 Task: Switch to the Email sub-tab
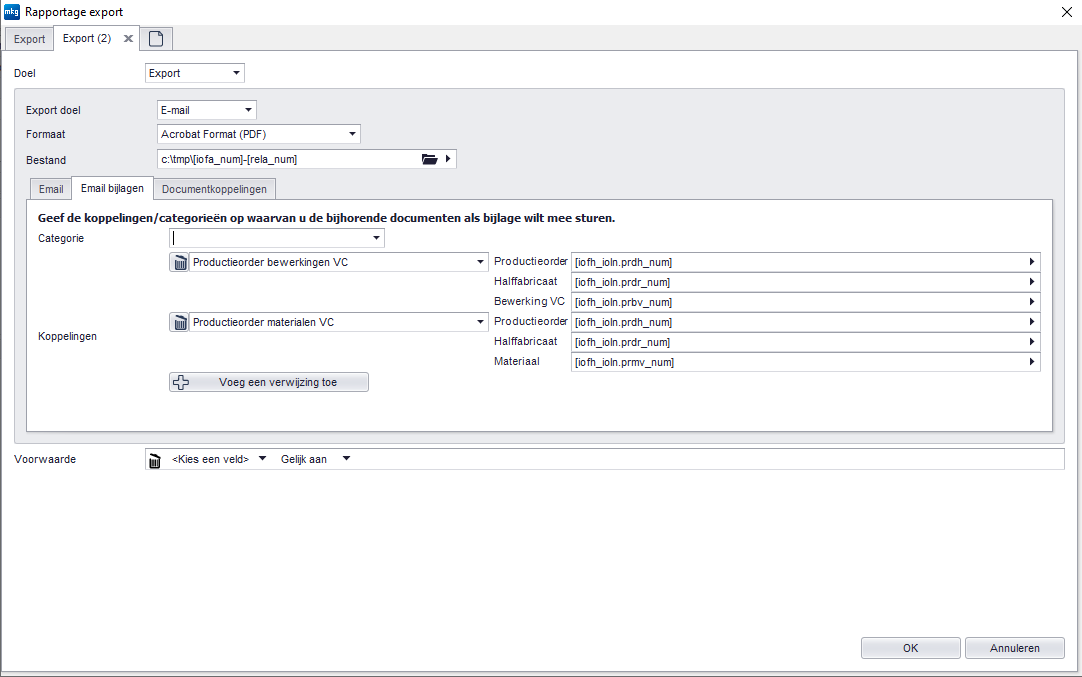coord(51,189)
